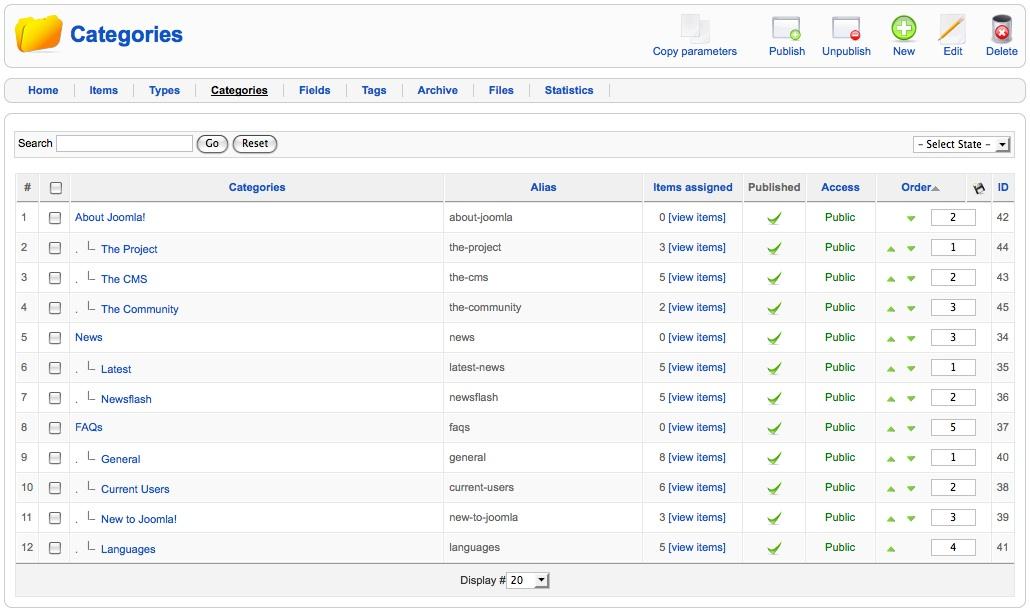The height and width of the screenshot is (612, 1030).
Task: Click the save order icon in header
Action: pos(979,188)
